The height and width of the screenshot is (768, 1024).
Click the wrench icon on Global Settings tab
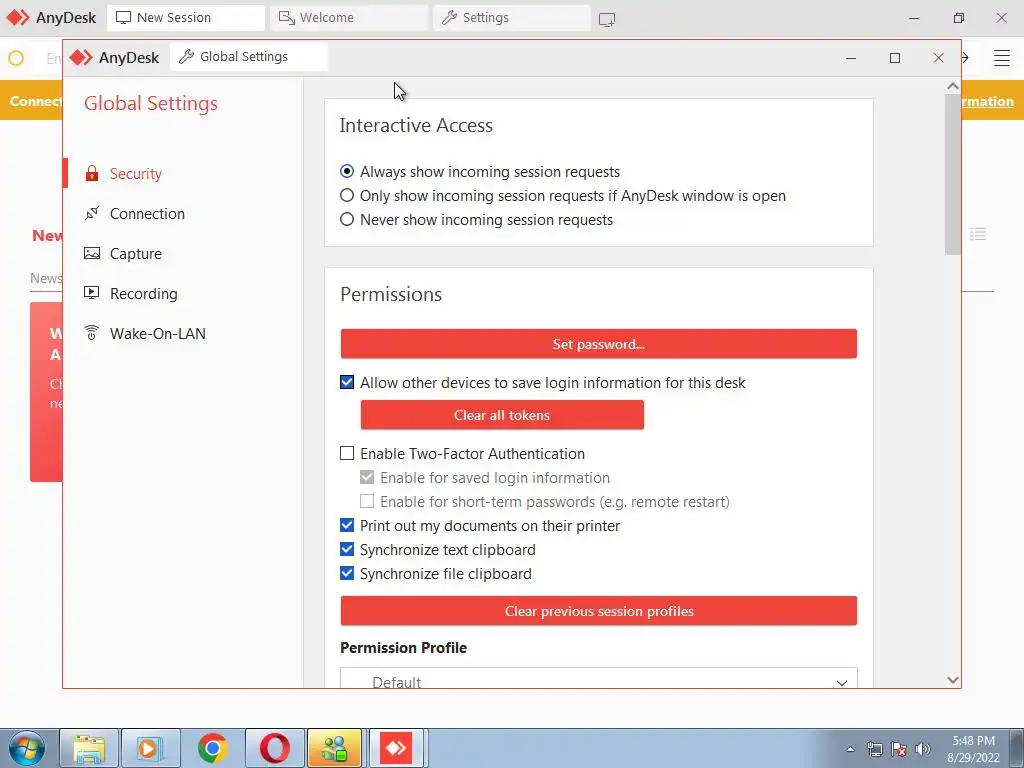tap(186, 57)
